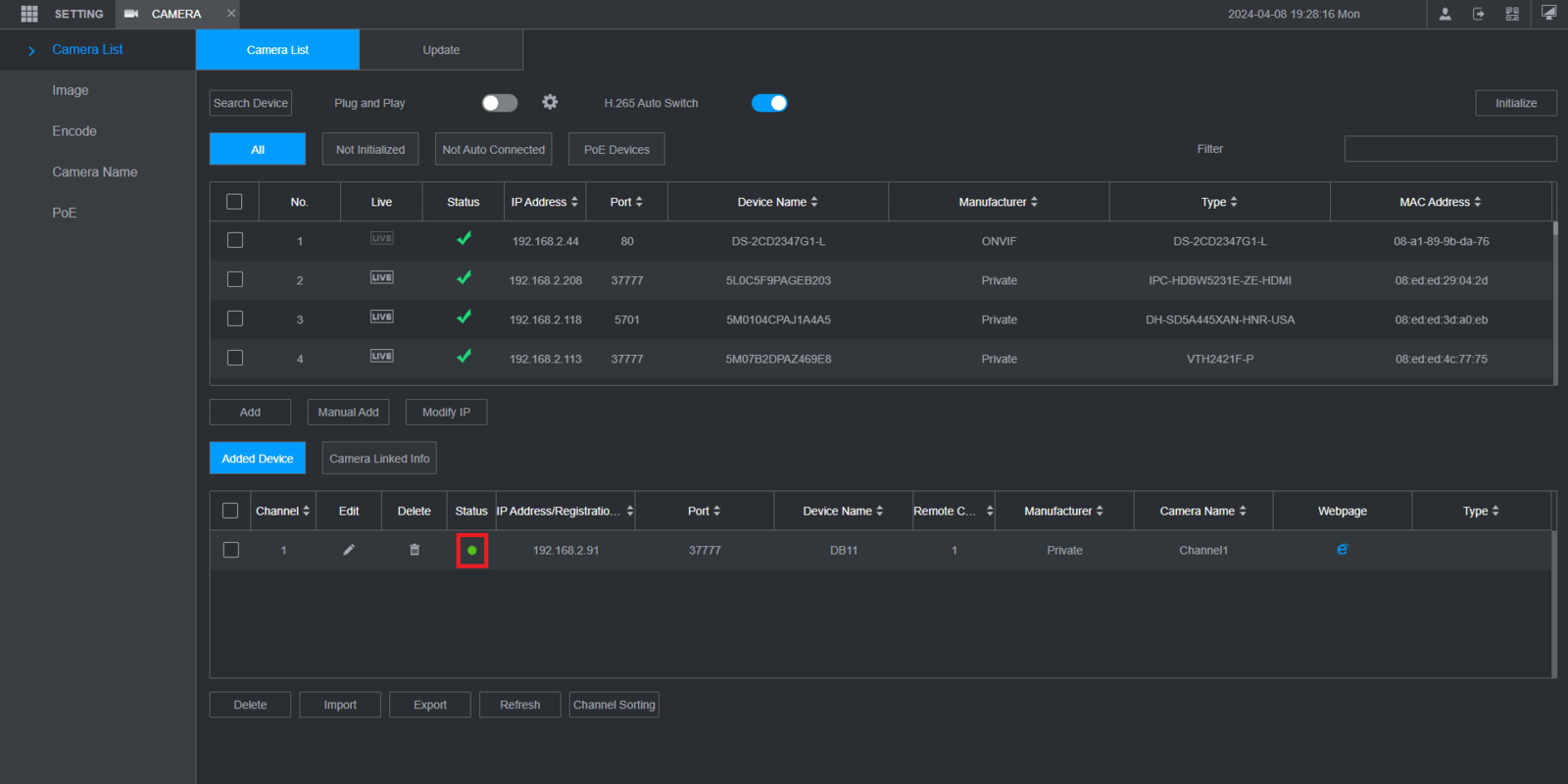Click the Filter text input field
The image size is (1568, 784).
[x=1450, y=149]
